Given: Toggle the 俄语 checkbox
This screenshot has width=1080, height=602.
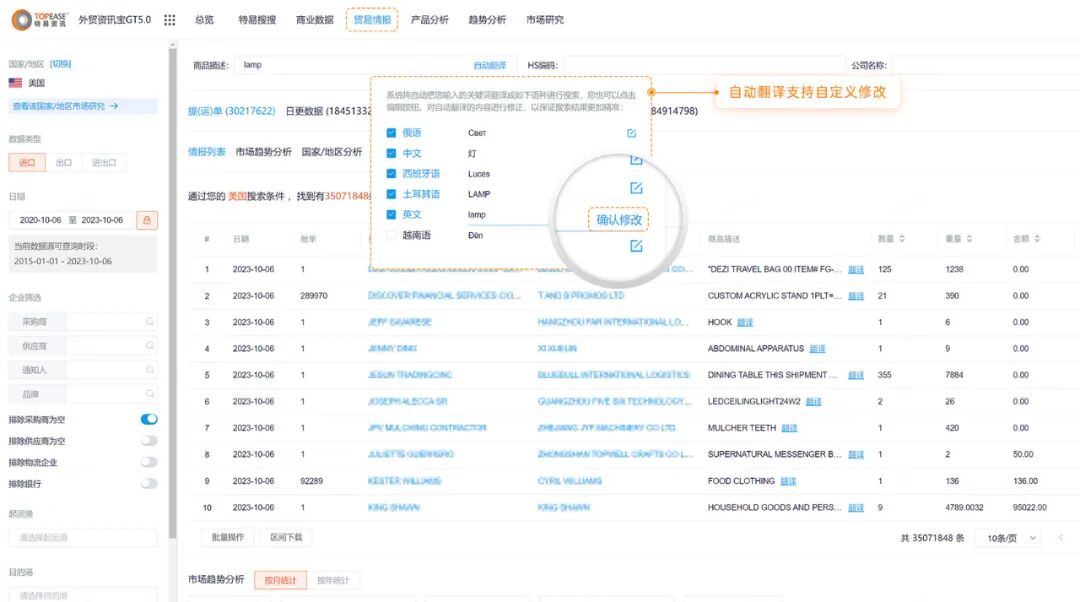Looking at the screenshot, I should 391,133.
